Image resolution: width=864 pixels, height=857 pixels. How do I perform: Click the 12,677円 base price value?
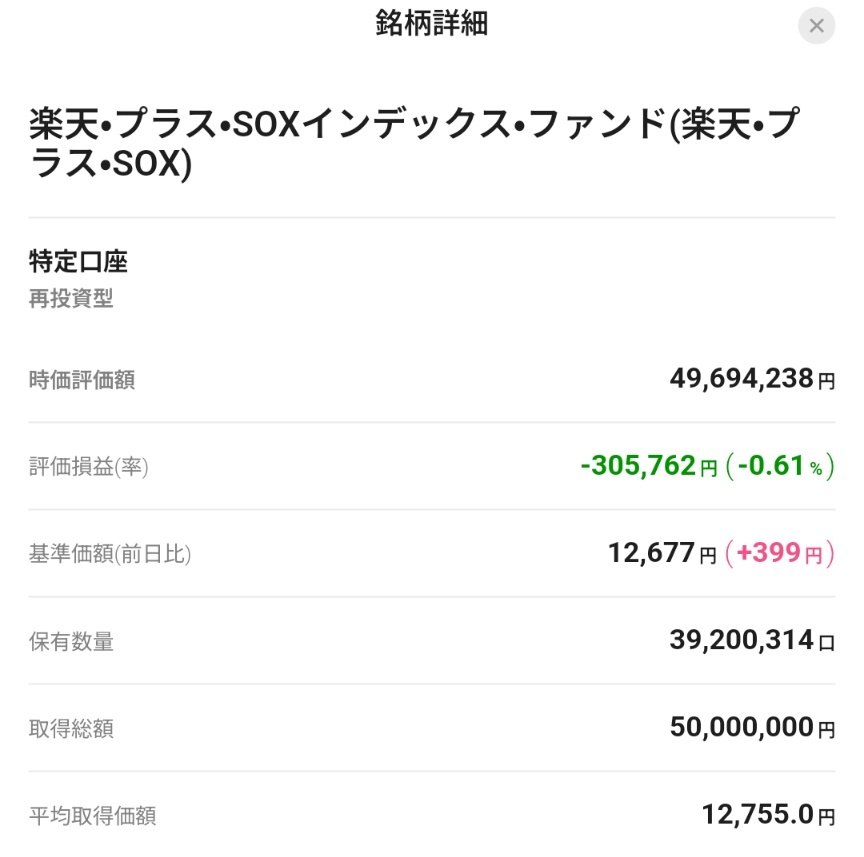(662, 553)
